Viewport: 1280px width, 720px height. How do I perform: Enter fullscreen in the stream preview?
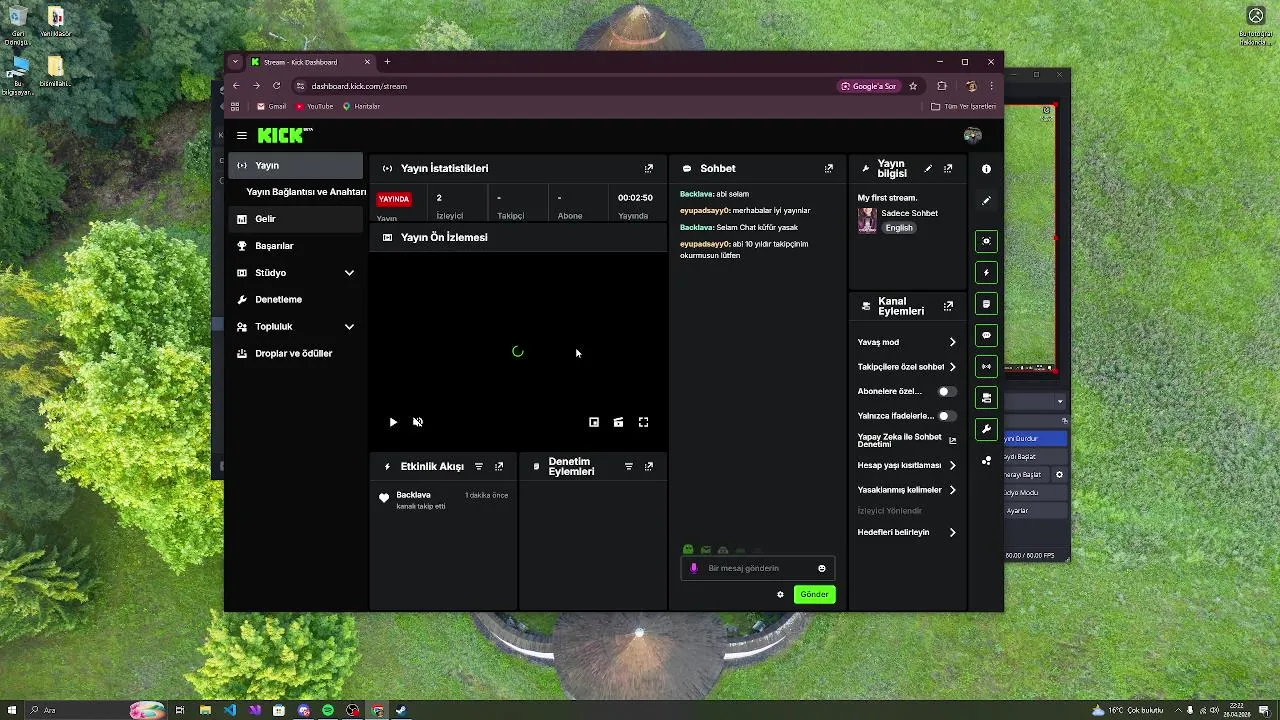point(643,422)
